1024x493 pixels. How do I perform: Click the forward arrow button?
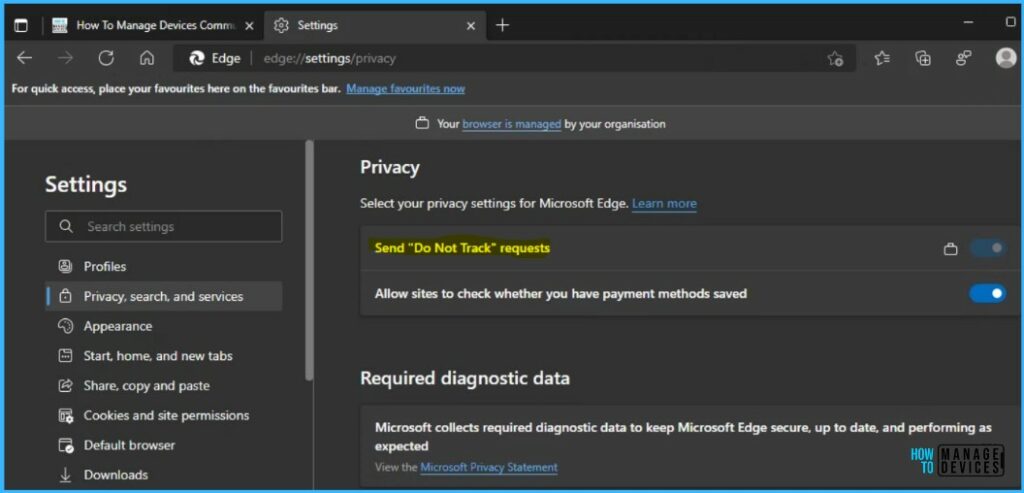(x=65, y=58)
